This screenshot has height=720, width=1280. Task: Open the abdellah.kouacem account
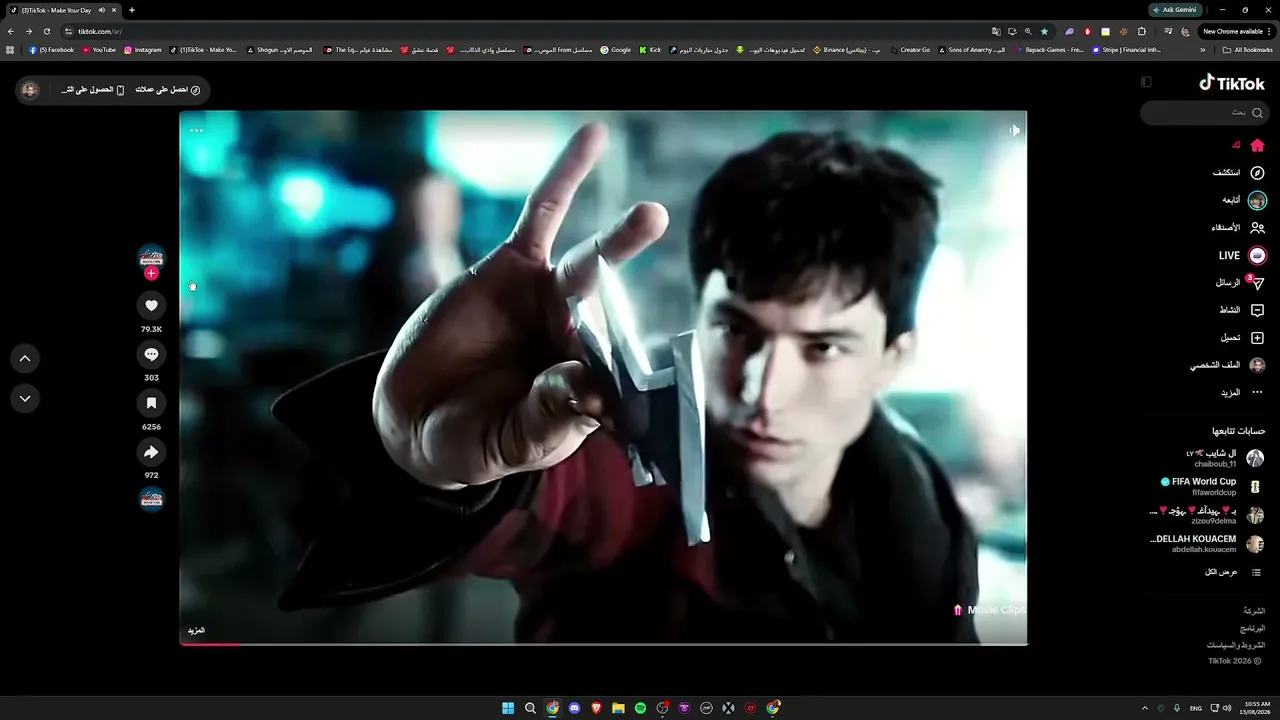1207,544
